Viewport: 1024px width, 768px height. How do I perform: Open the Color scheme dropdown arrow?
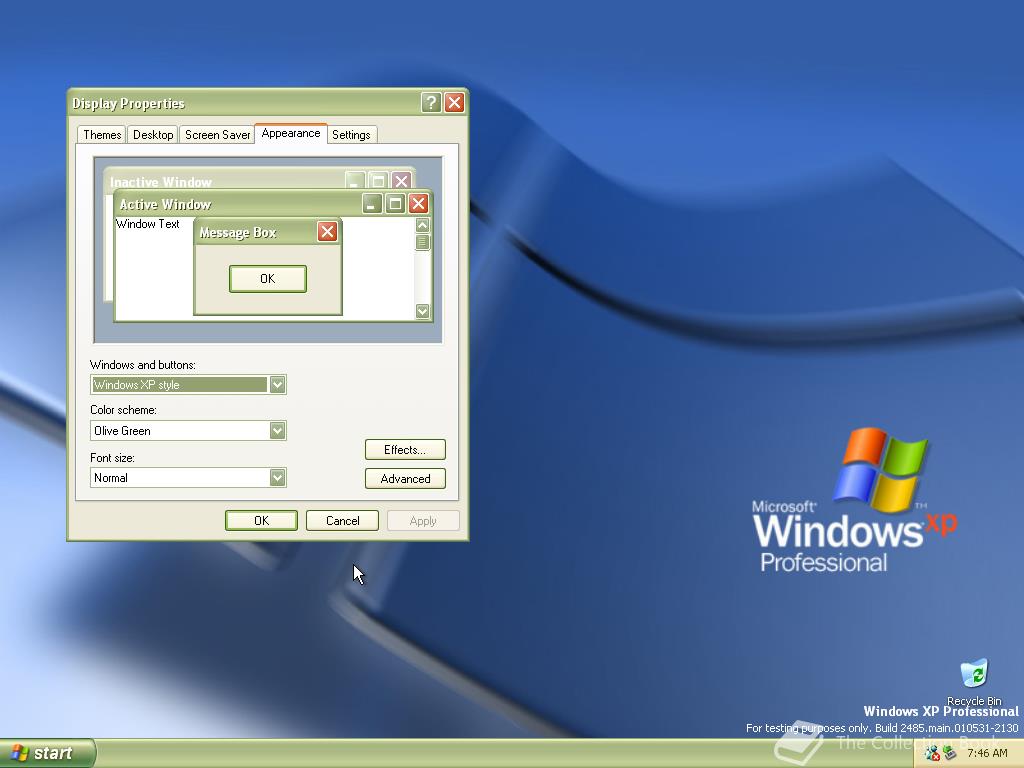click(x=278, y=430)
